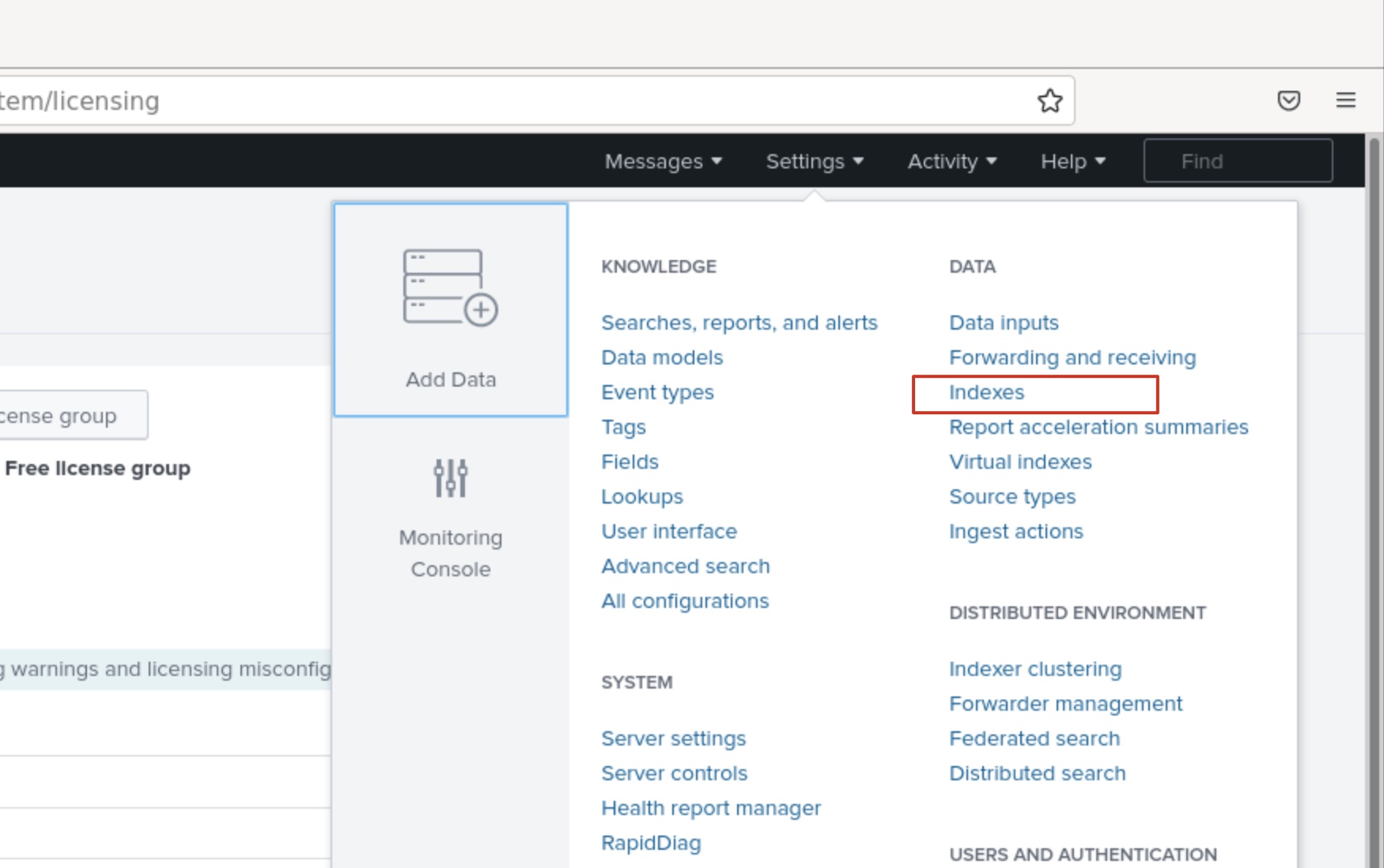Expand the Activity dropdown
The height and width of the screenshot is (868, 1384).
951,161
